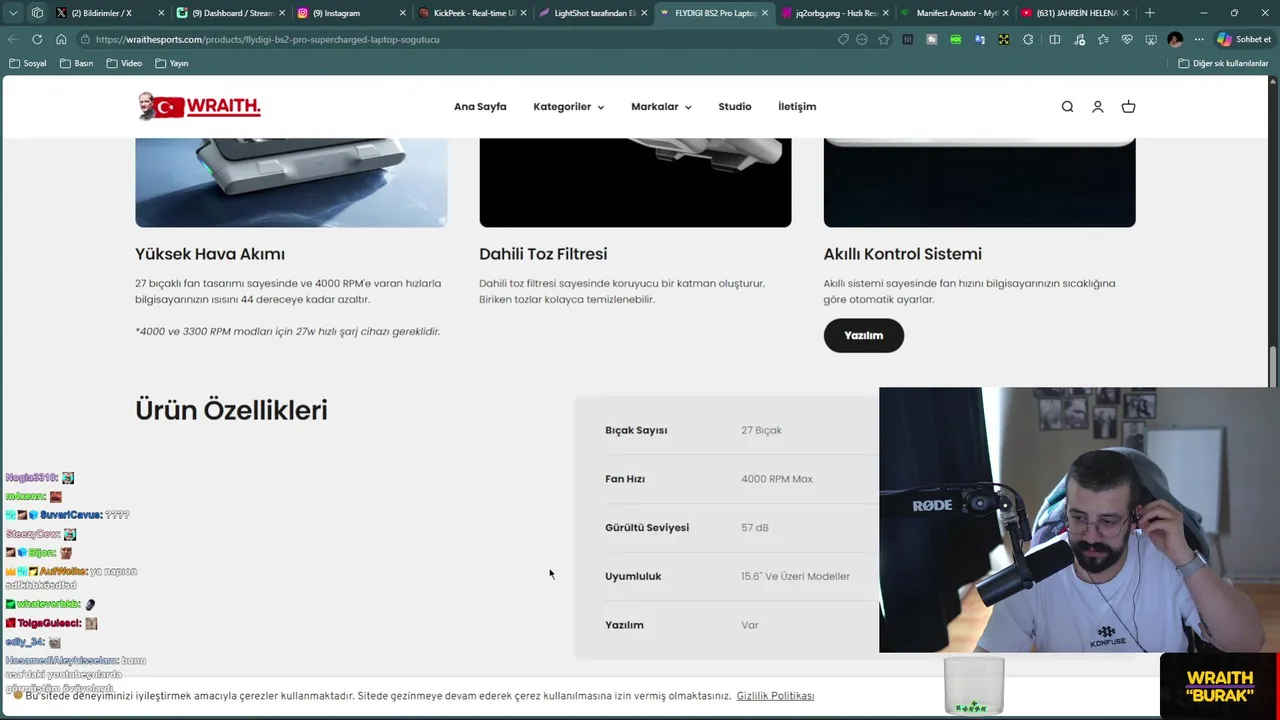This screenshot has height=720, width=1280.
Task: Click the yellow arrows extension icon
Action: tap(1003, 39)
